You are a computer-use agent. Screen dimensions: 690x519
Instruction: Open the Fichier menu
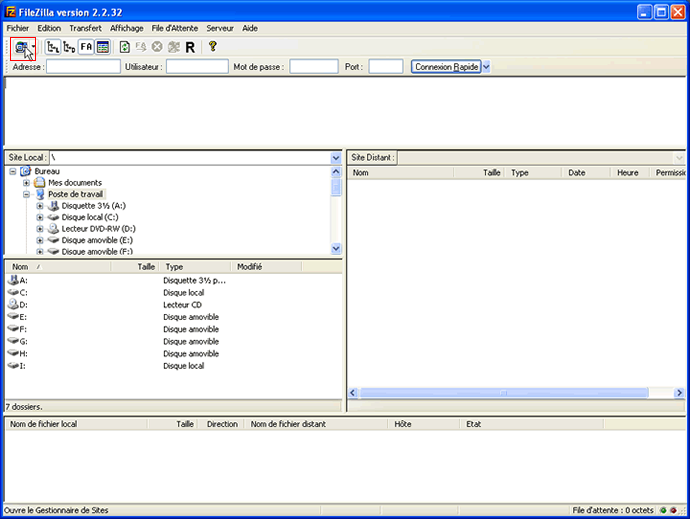(x=18, y=28)
